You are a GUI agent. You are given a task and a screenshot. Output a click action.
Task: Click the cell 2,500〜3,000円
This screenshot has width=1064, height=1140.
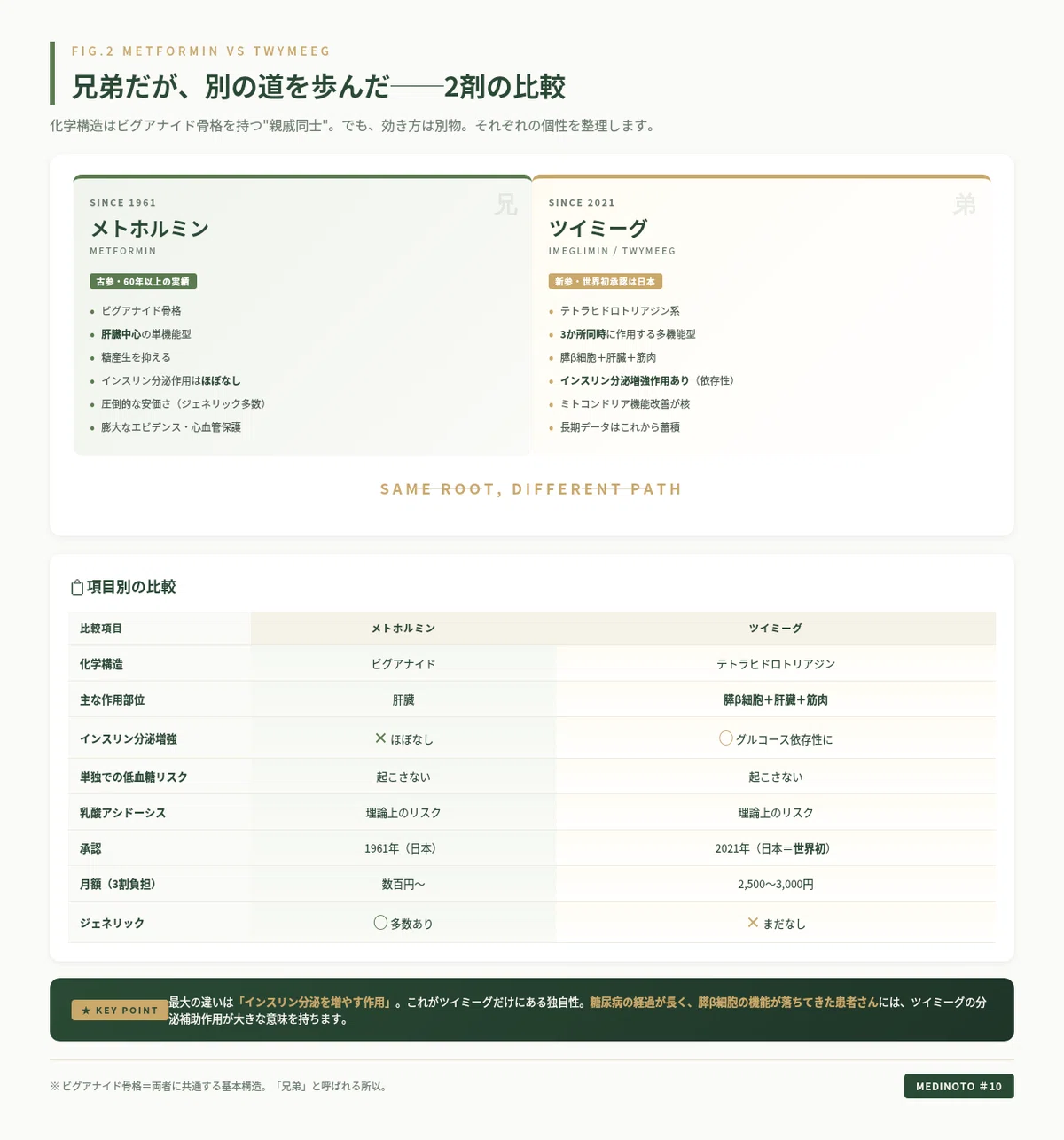776,885
